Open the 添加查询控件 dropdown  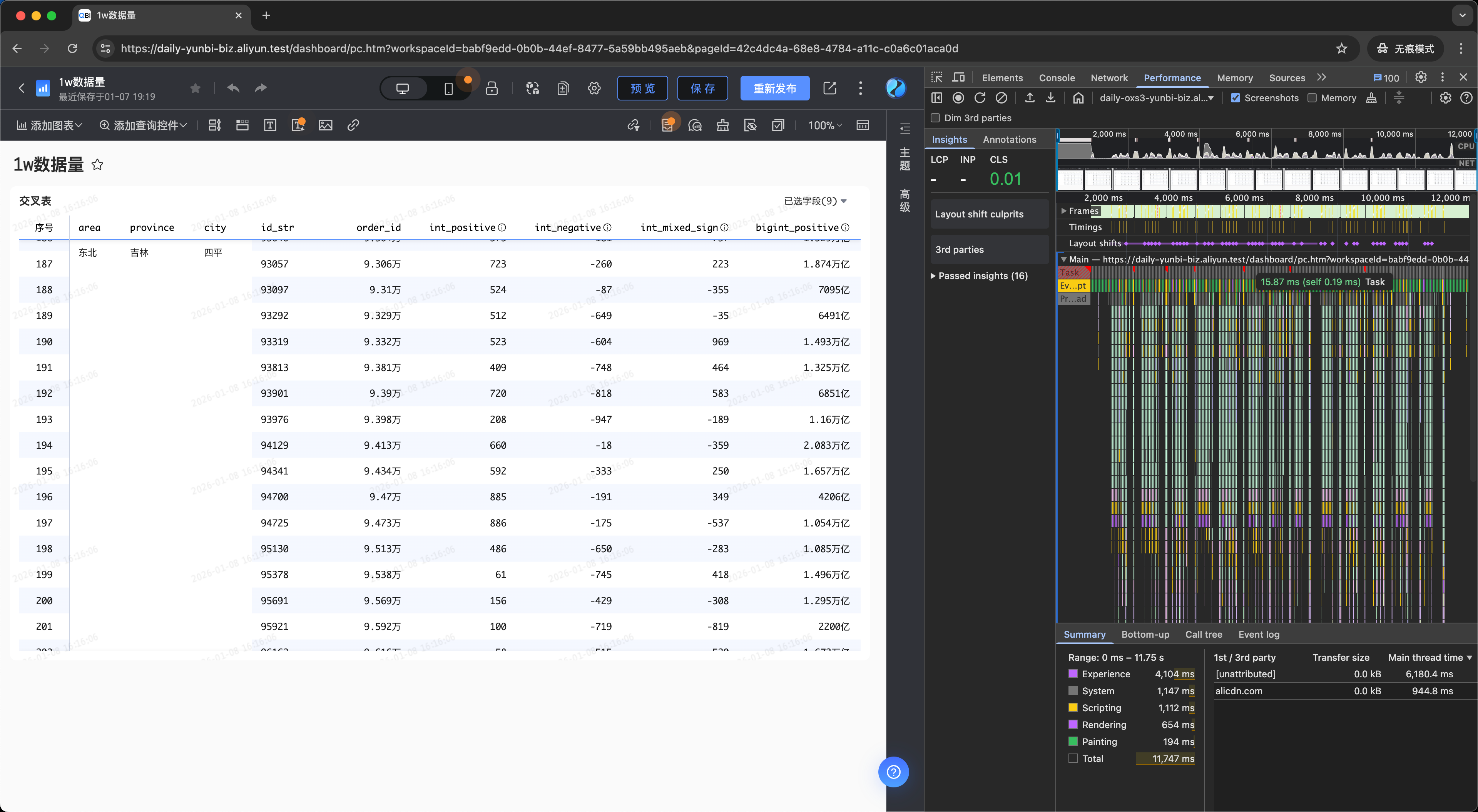pos(143,125)
